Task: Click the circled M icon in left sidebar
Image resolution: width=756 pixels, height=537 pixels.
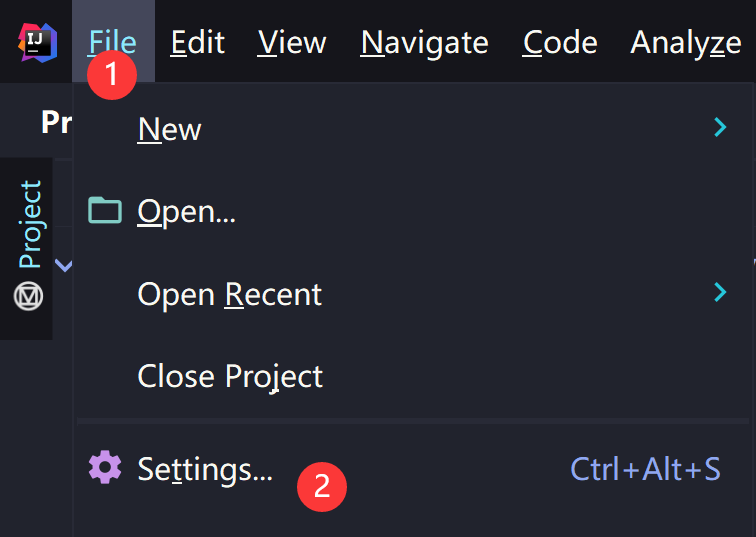Action: (x=28, y=296)
